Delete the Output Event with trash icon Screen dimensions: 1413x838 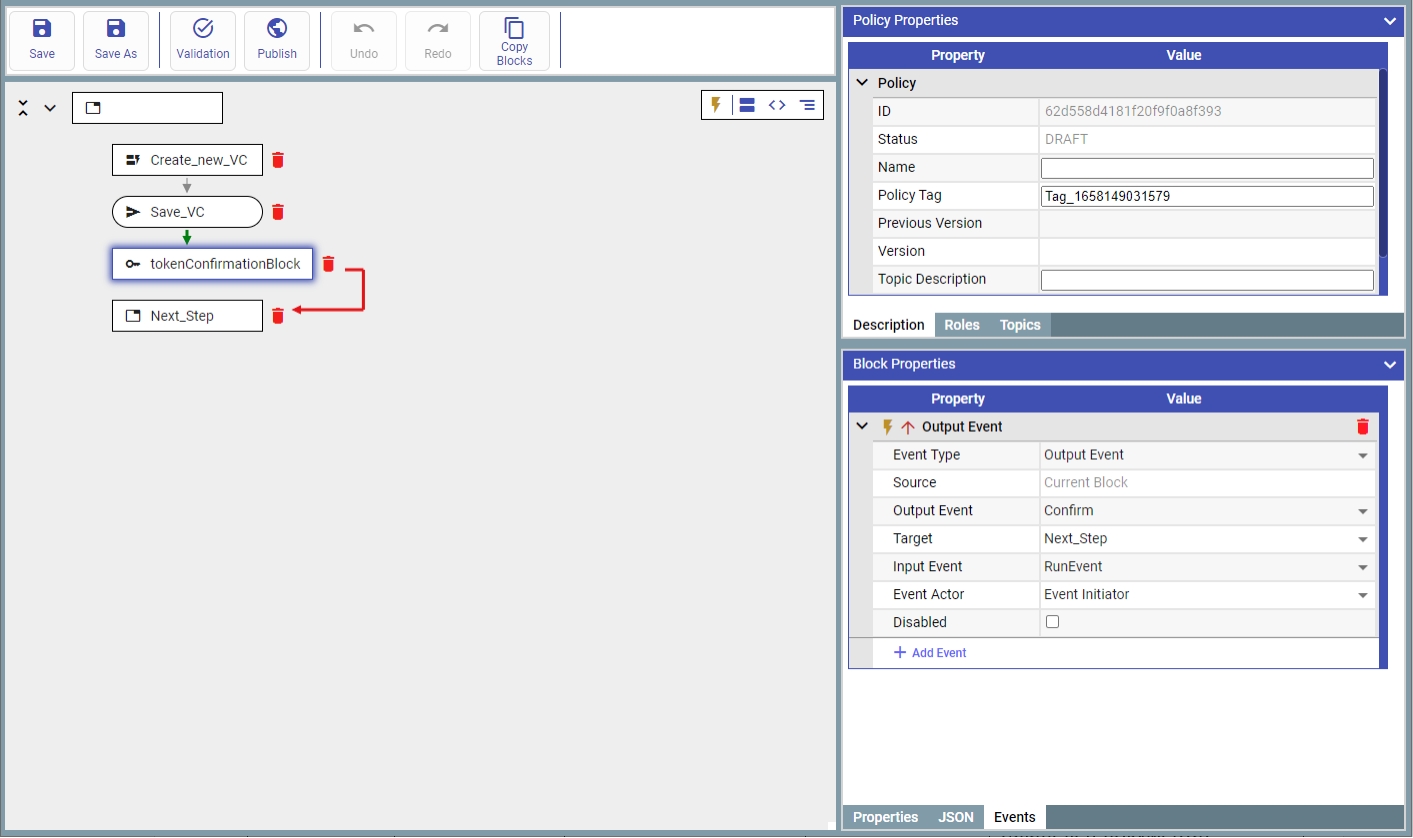[x=1362, y=427]
